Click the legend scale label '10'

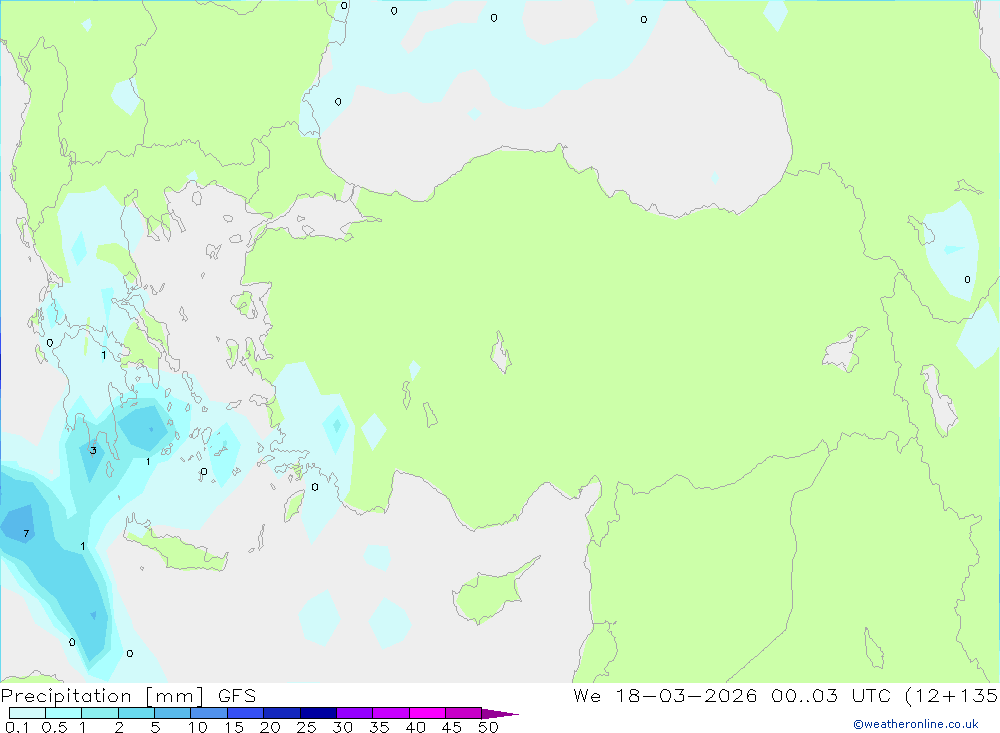coord(198,727)
